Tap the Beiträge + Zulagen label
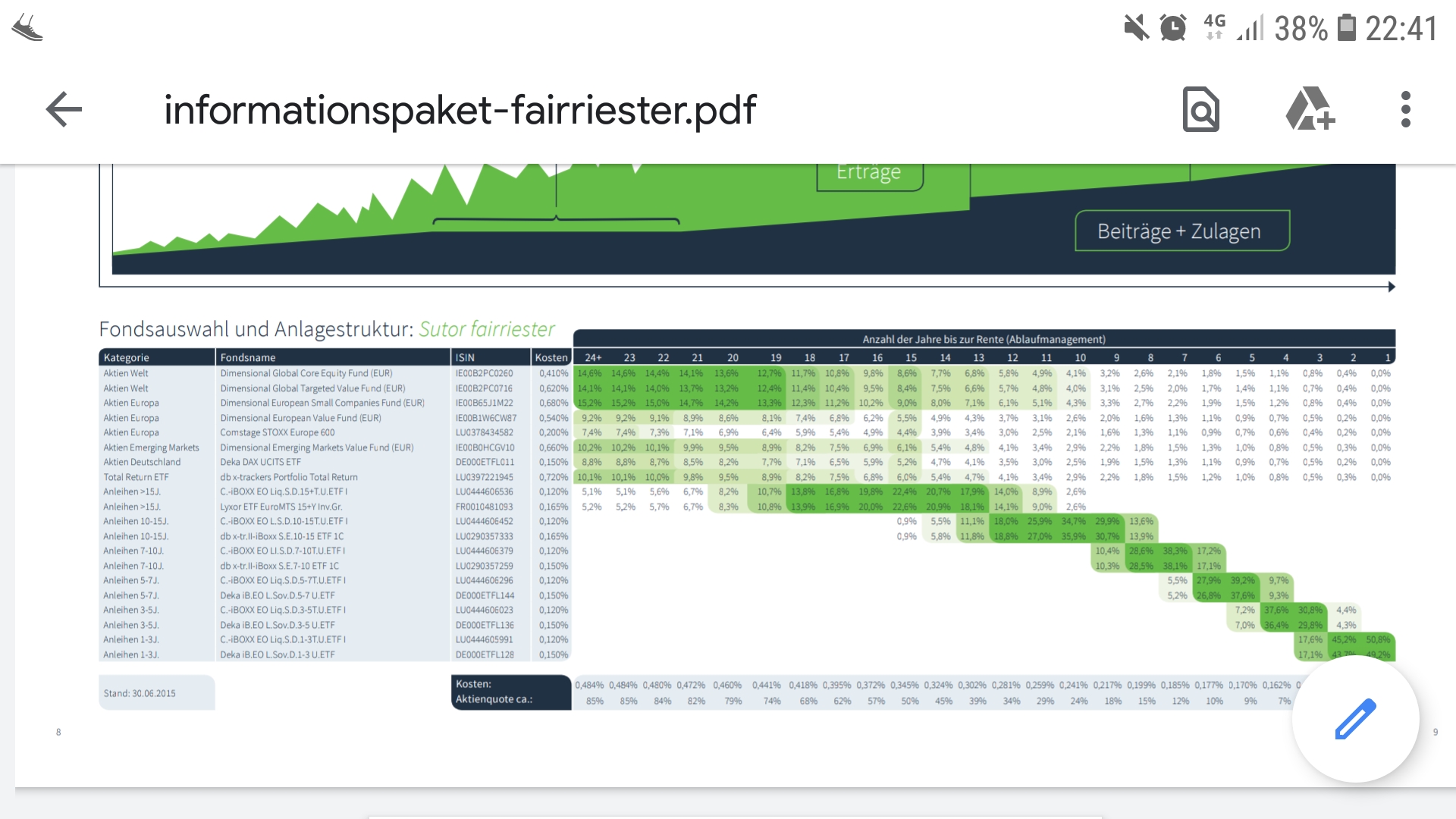The height and width of the screenshot is (819, 1456). [1181, 231]
